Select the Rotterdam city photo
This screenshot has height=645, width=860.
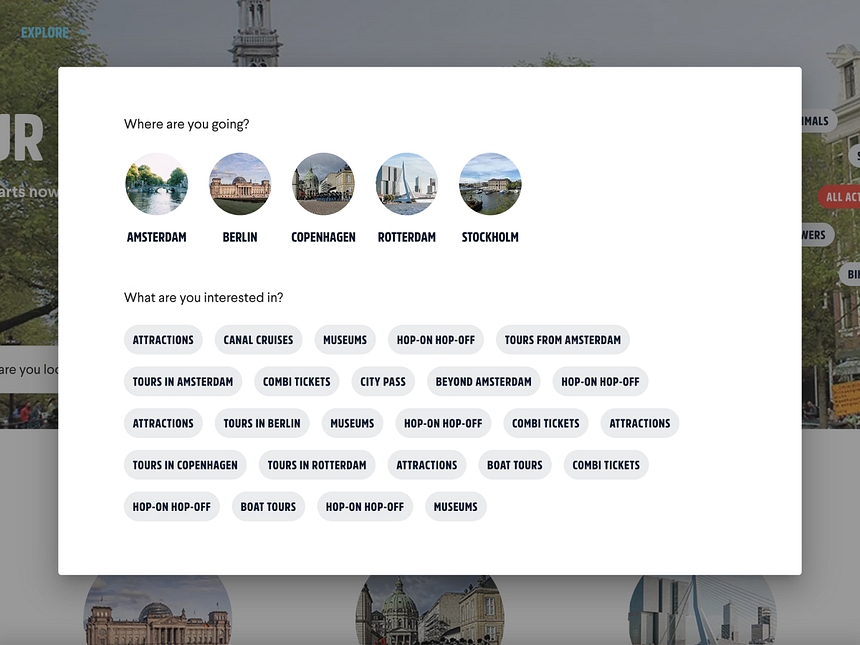tap(407, 184)
